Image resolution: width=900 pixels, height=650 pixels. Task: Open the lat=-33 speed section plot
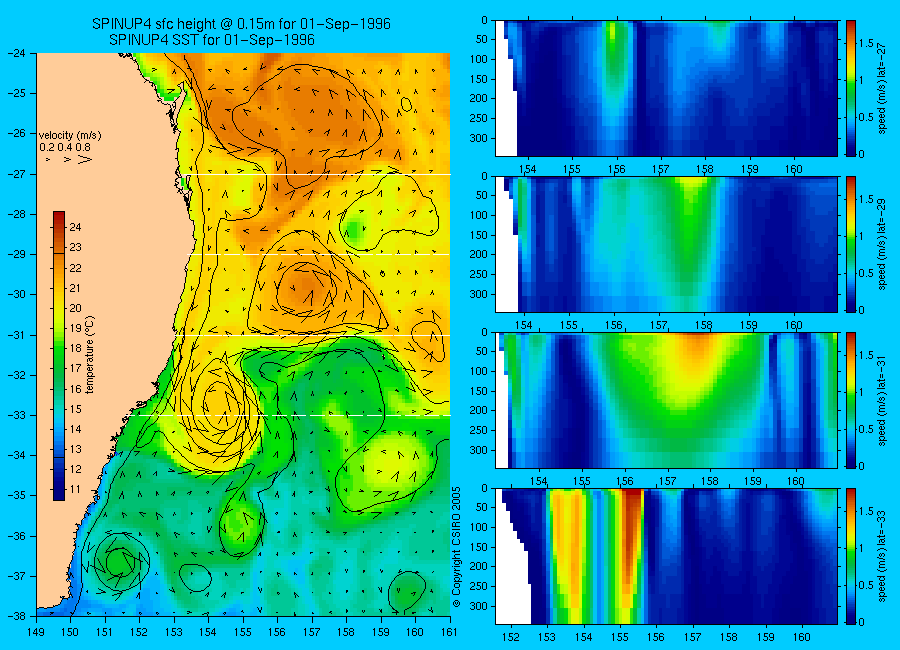(x=666, y=556)
